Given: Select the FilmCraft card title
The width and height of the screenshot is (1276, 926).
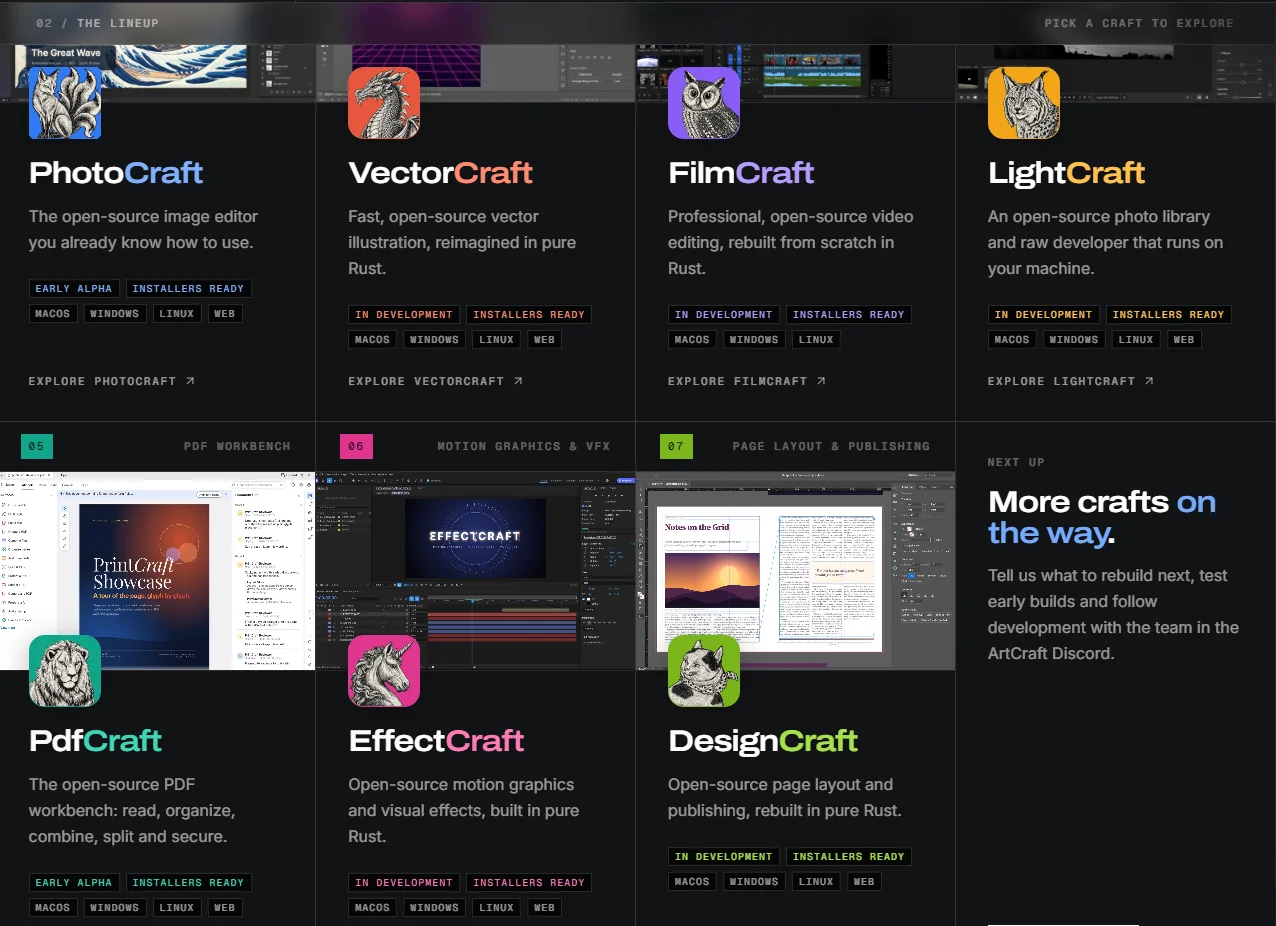Looking at the screenshot, I should tap(741, 173).
